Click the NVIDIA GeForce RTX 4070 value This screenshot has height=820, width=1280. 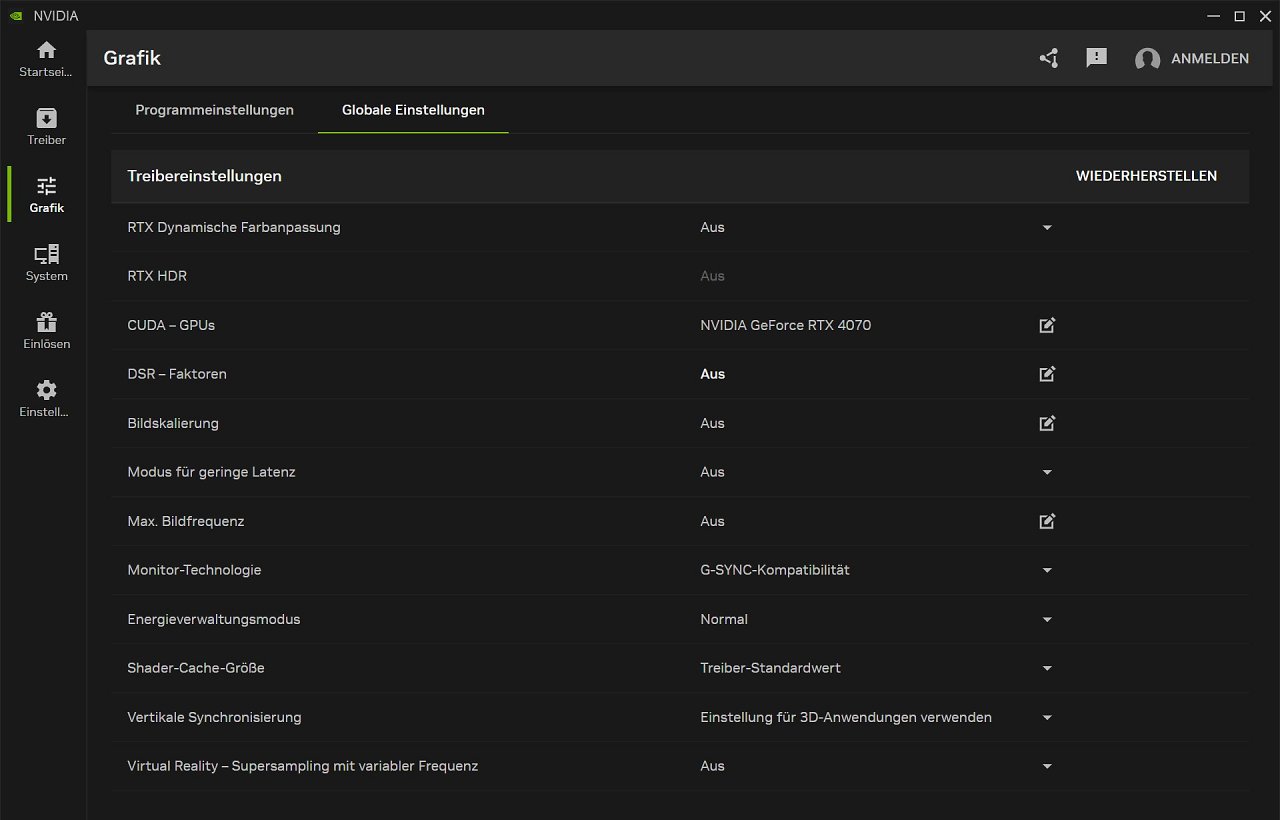tap(786, 325)
